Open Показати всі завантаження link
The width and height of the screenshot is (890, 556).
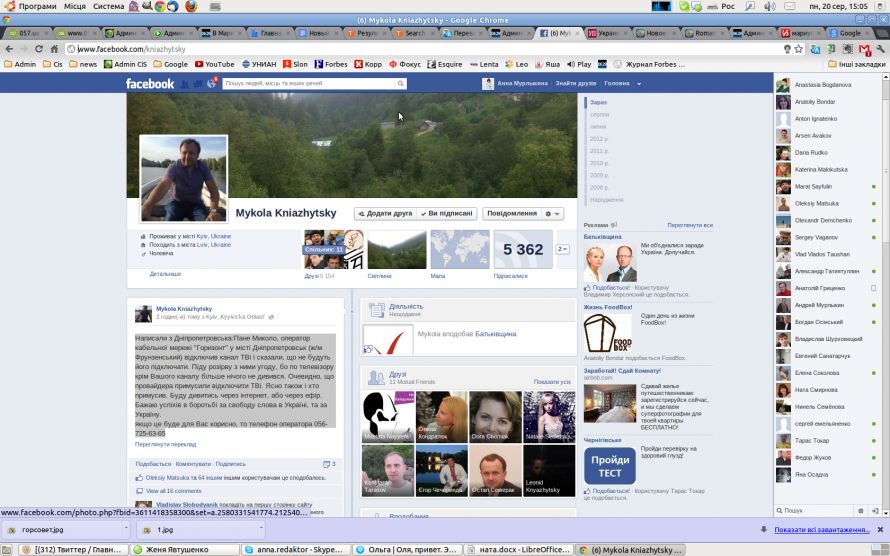coord(821,529)
